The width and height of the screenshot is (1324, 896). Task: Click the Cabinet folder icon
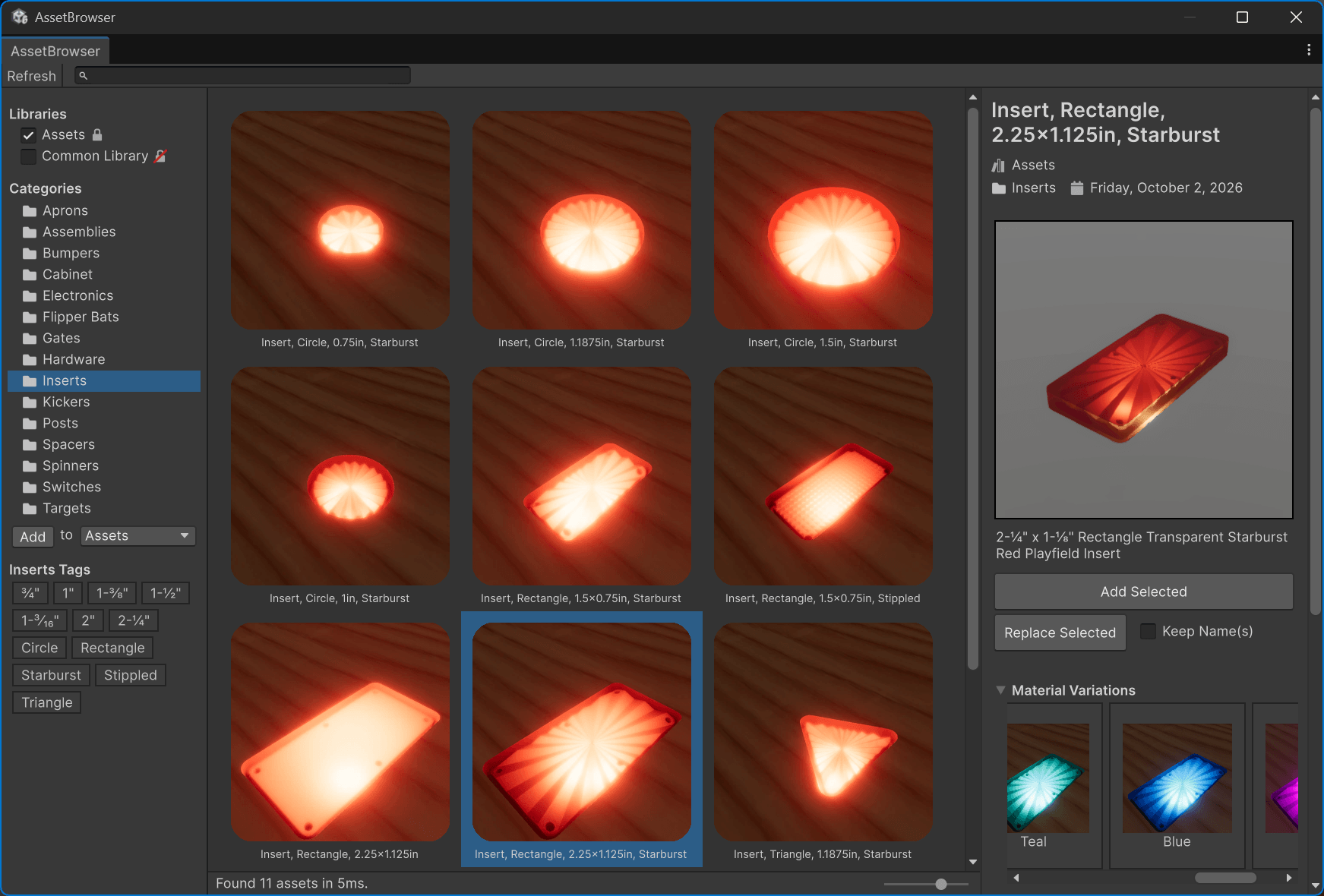click(x=30, y=274)
